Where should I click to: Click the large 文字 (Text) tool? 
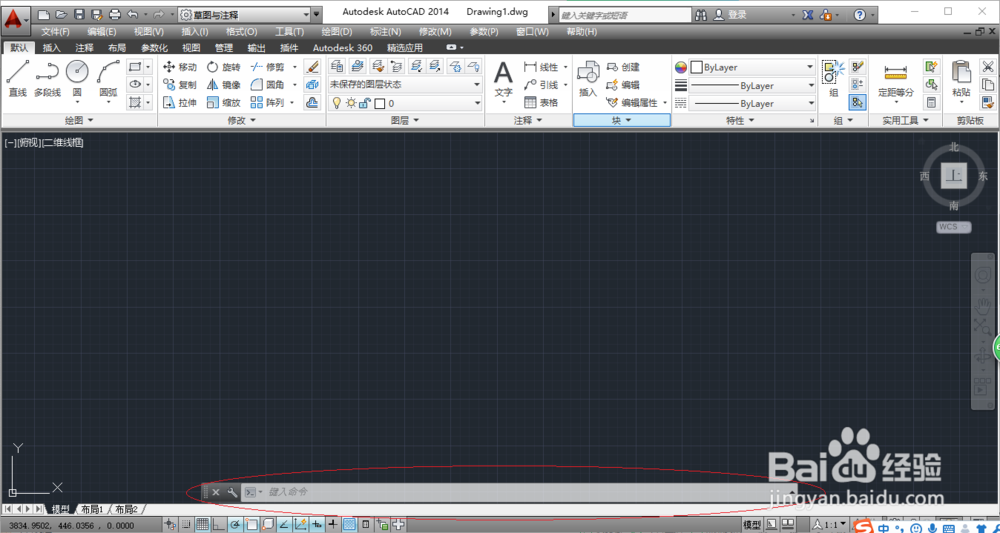[x=504, y=81]
